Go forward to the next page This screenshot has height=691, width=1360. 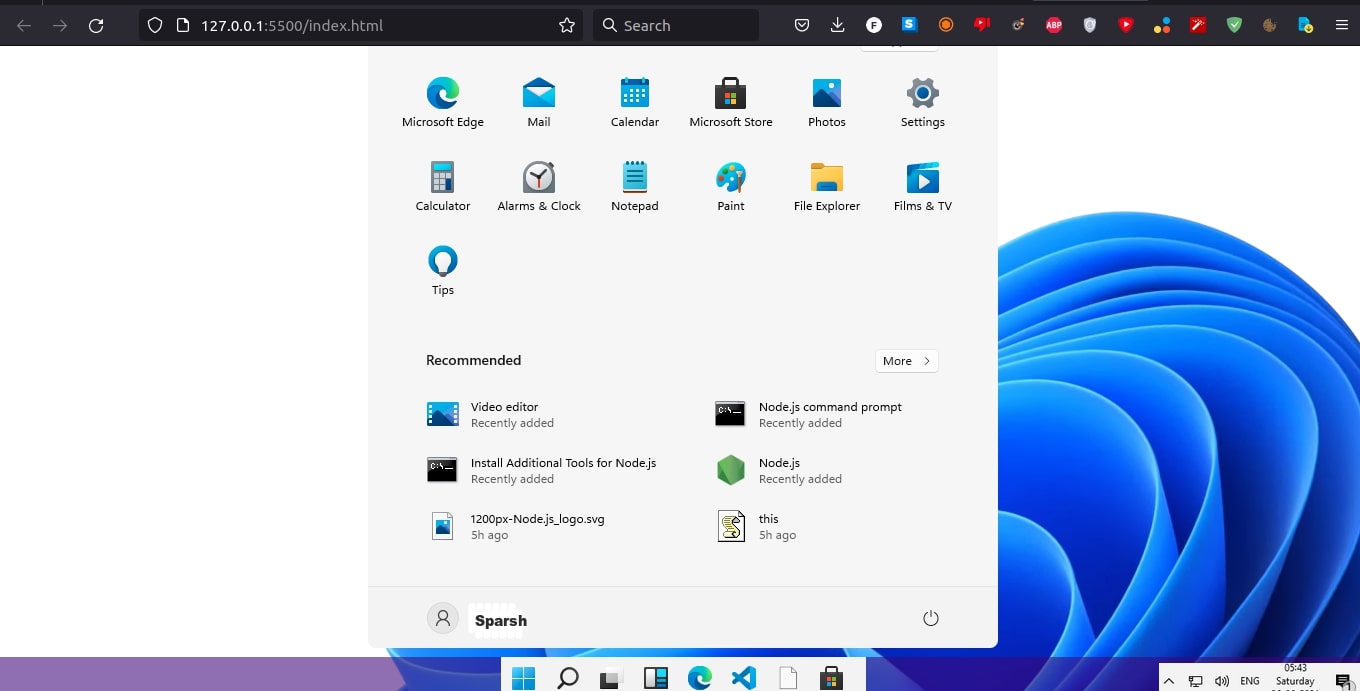[x=60, y=25]
